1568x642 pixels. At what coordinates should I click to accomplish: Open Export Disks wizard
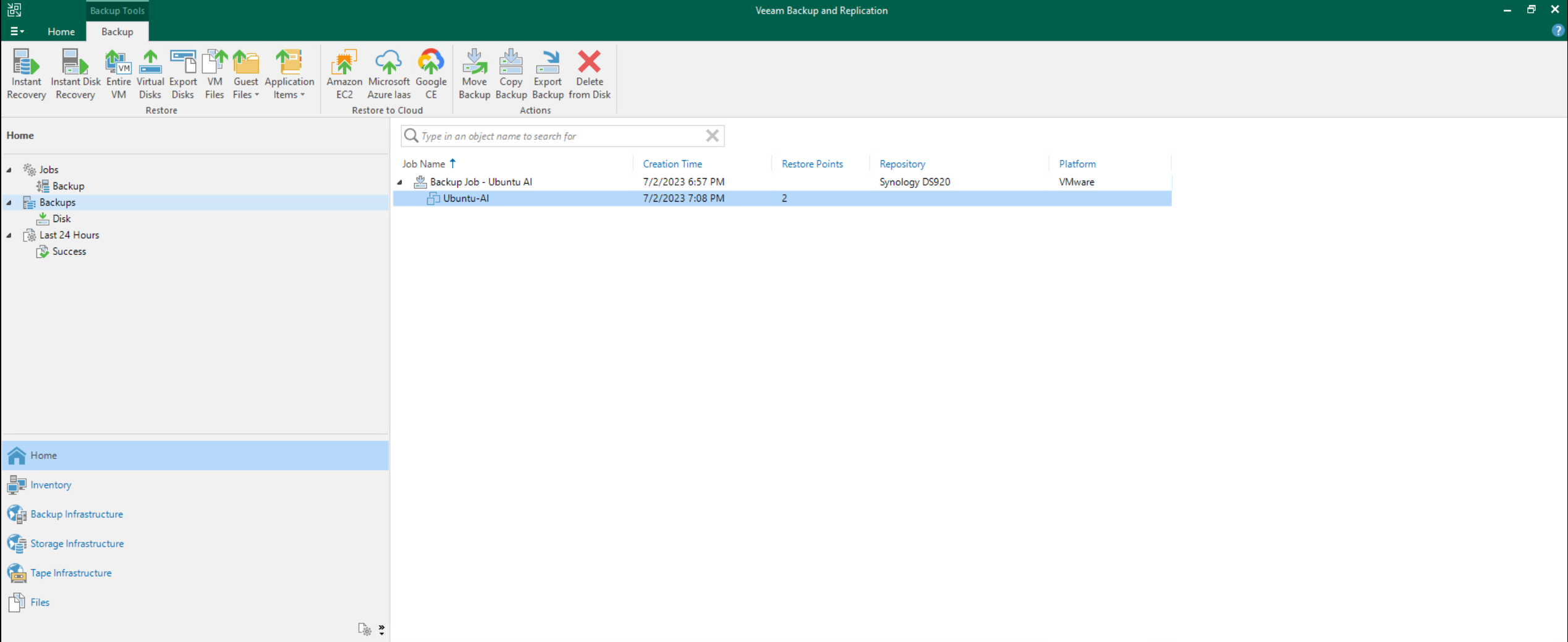click(x=182, y=74)
